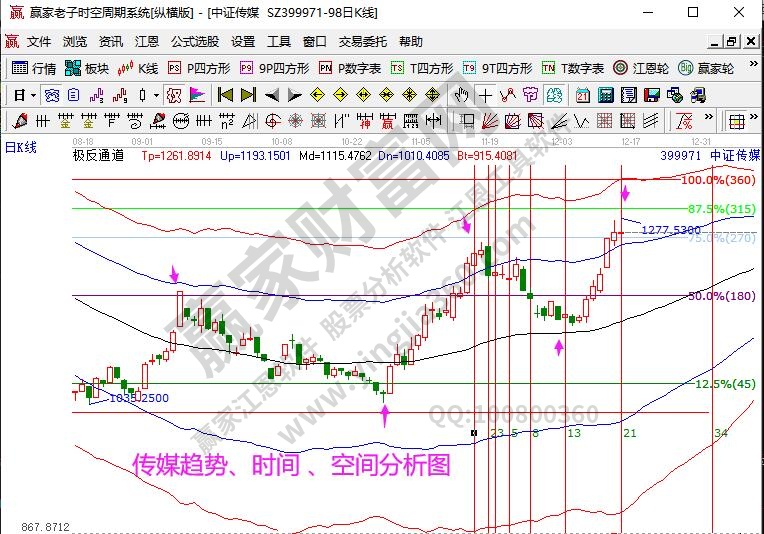Click the pink flag marker icon
764x534 pixels.
[x=196, y=95]
